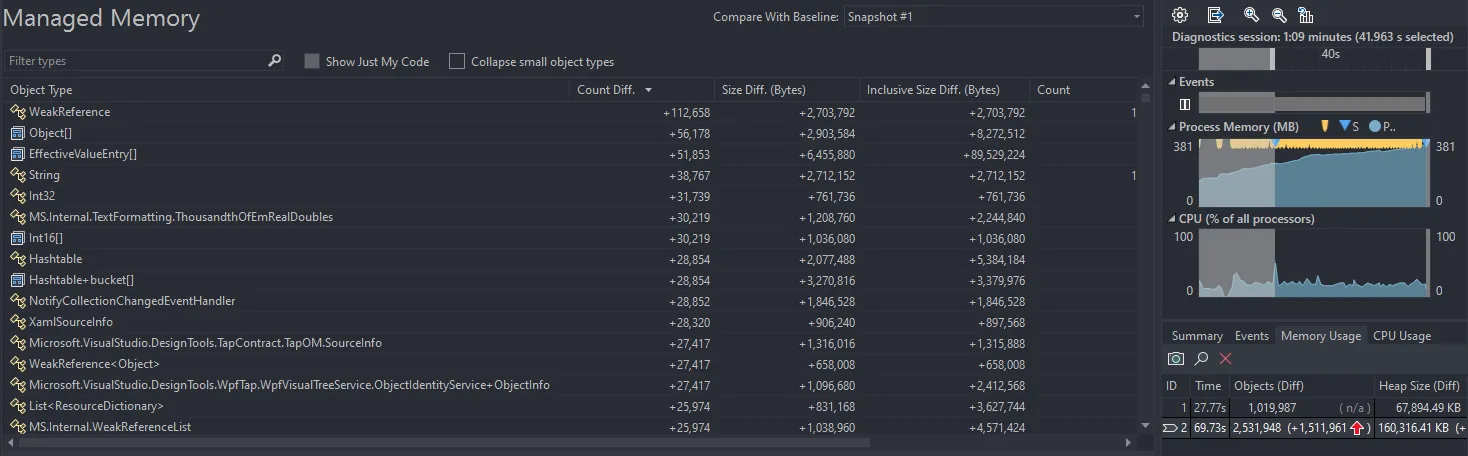Click the 2,531,948 objects count link
The height and width of the screenshot is (456, 1468).
1271,429
